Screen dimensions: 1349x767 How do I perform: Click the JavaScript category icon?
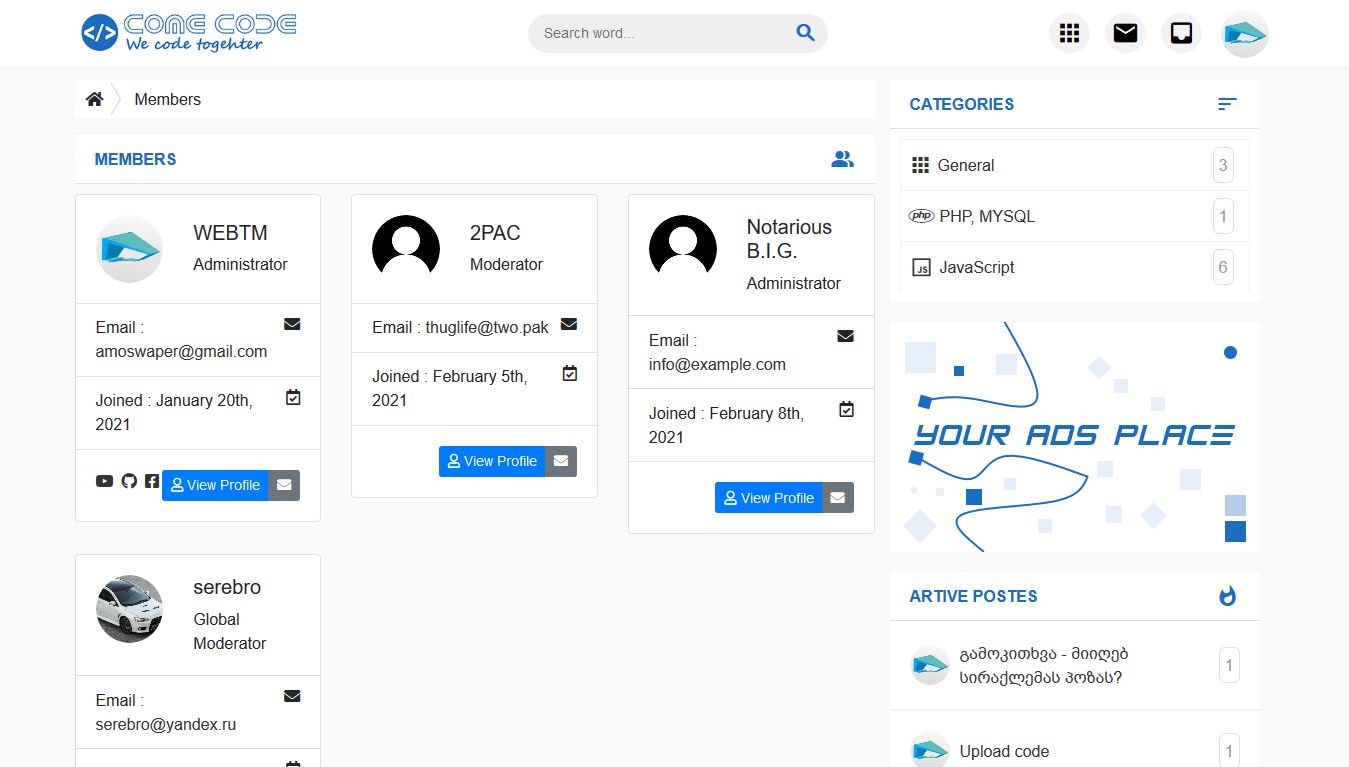(921, 267)
